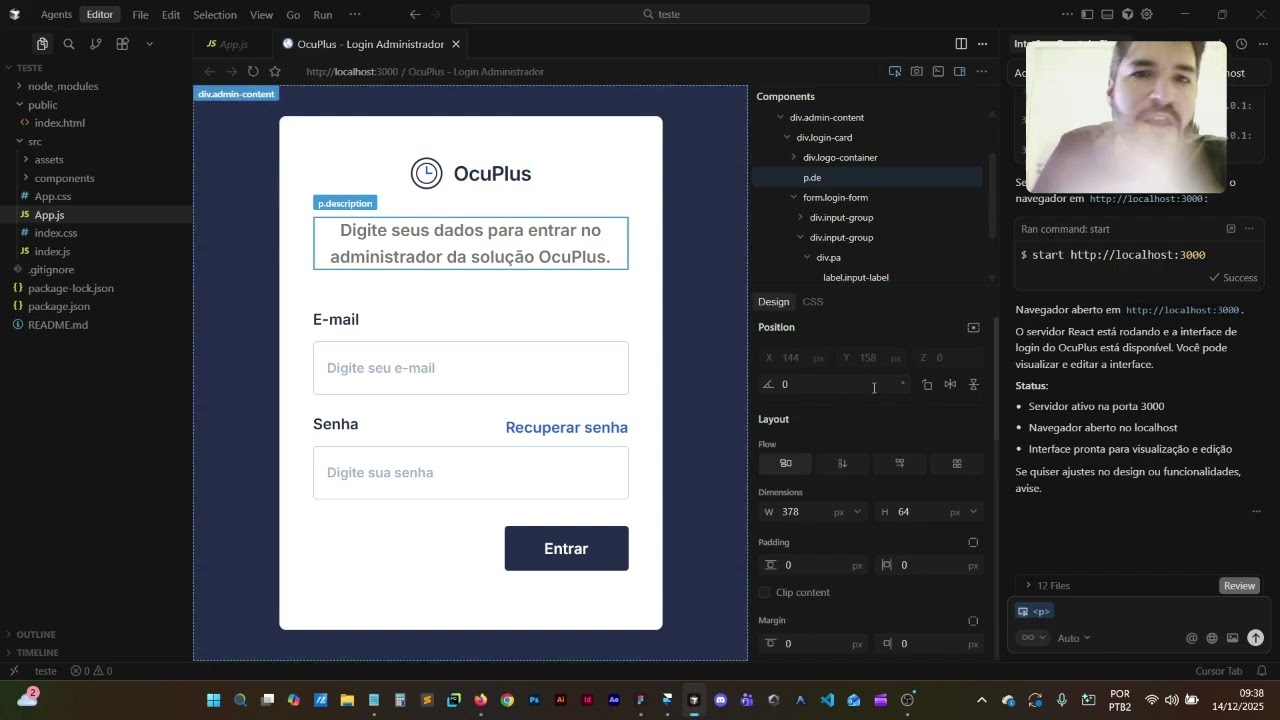Open the Run menu
The height and width of the screenshot is (720, 1280).
(x=323, y=15)
